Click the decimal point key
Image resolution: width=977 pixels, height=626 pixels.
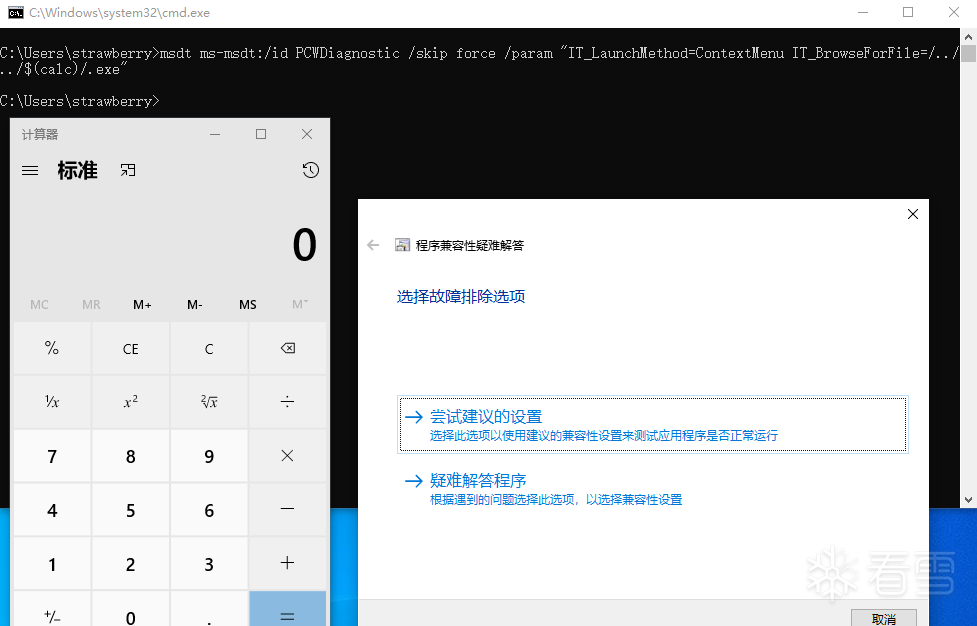(209, 610)
